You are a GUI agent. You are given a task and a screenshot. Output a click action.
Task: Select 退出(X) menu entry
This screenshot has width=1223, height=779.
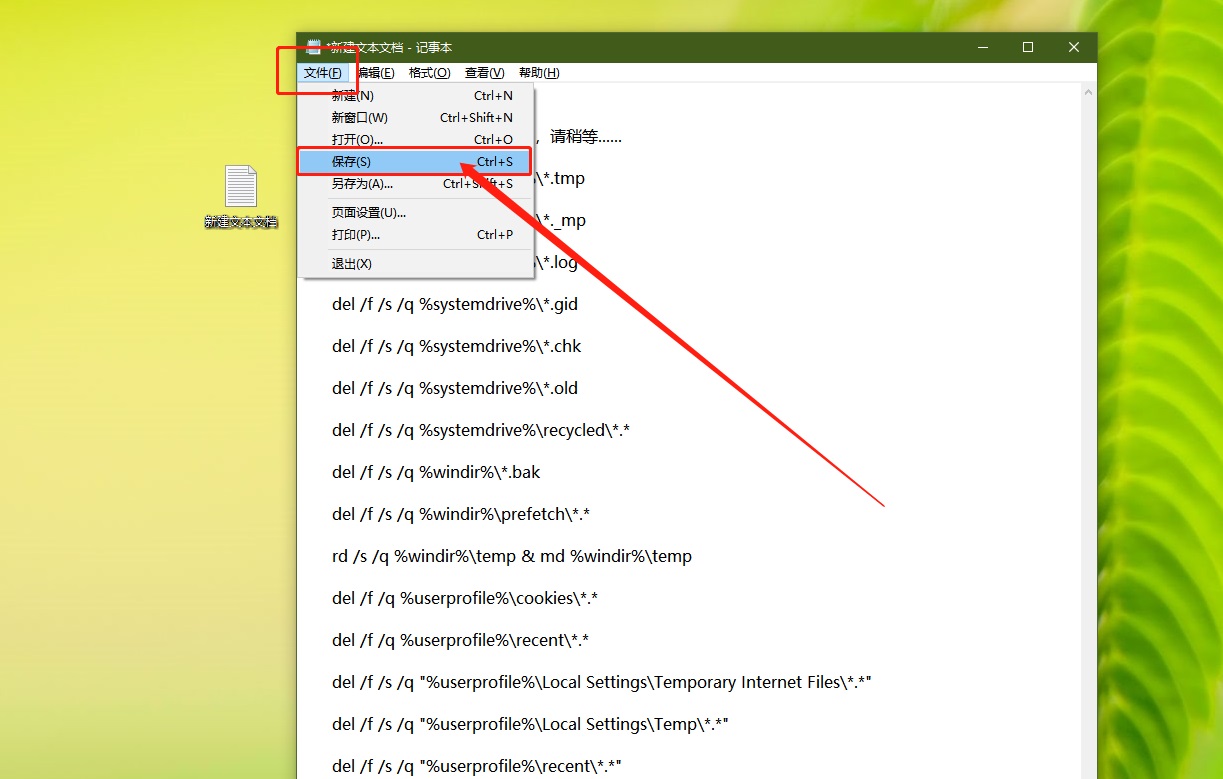[x=416, y=264]
